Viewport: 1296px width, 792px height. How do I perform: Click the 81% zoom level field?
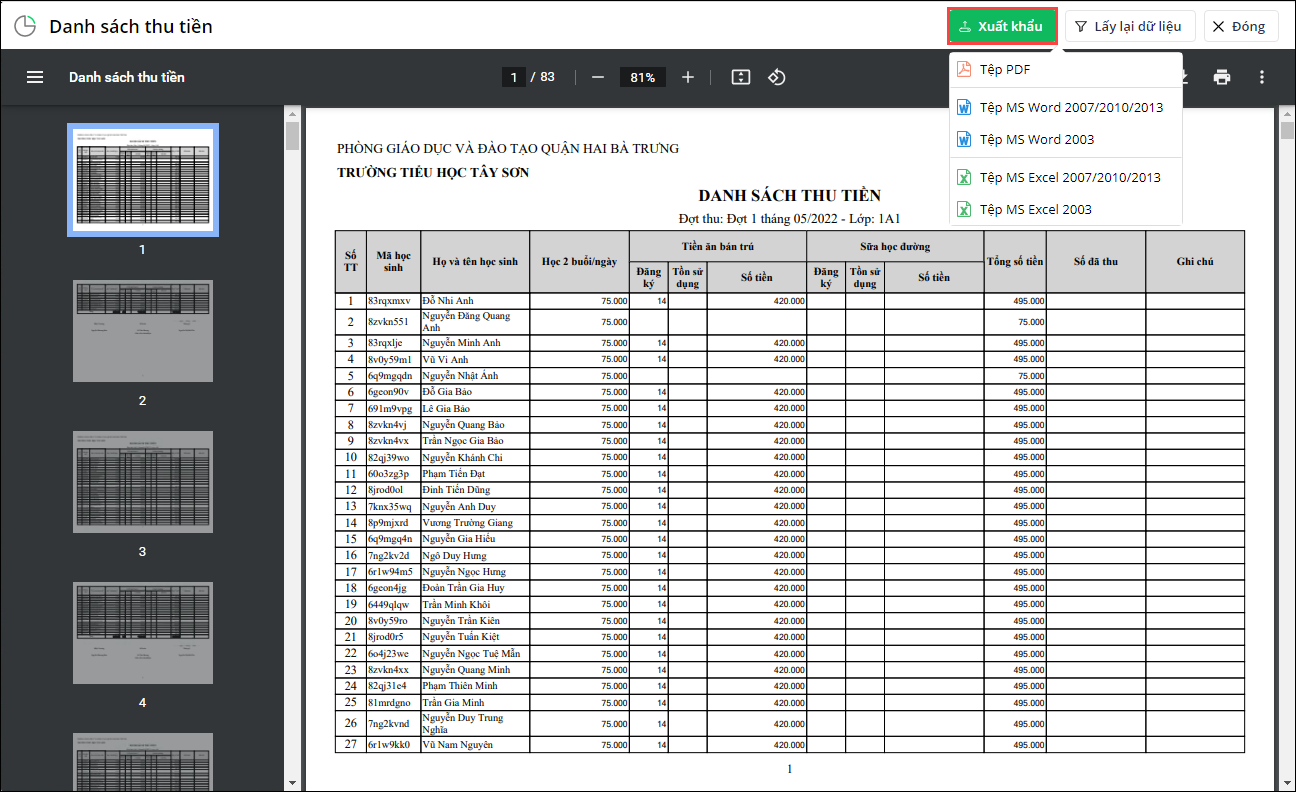(643, 77)
